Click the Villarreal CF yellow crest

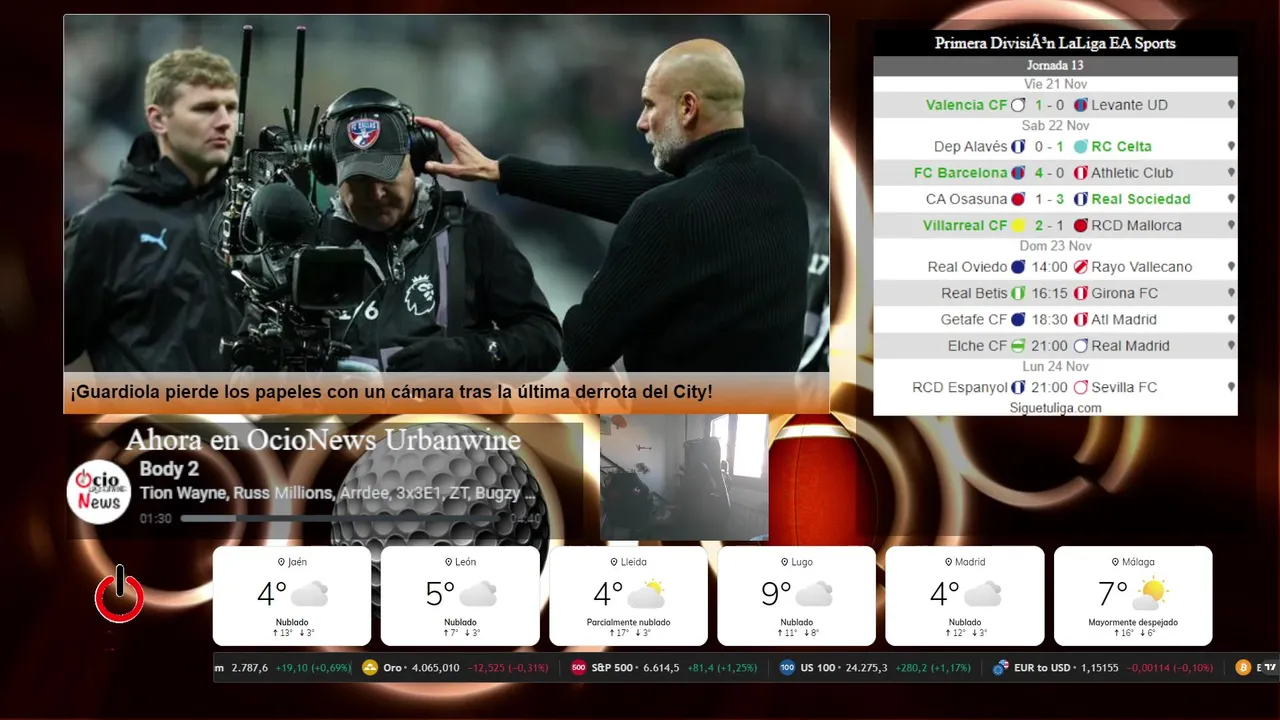(x=1018, y=226)
